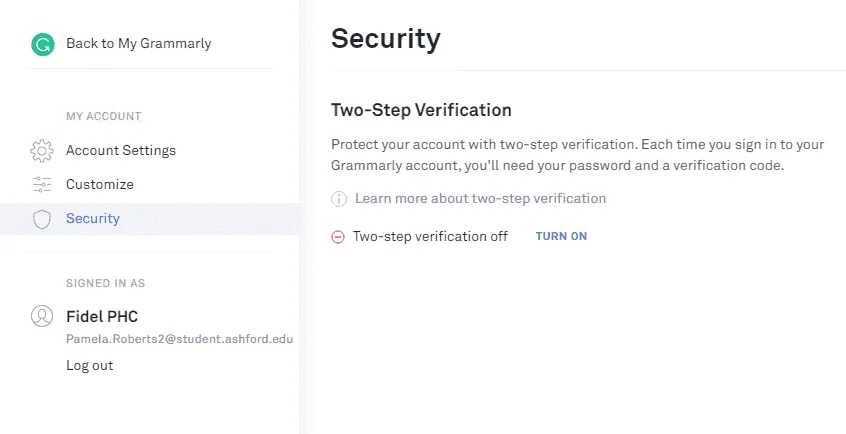This screenshot has height=434, width=846.
Task: Click the Security page title
Action: point(386,39)
